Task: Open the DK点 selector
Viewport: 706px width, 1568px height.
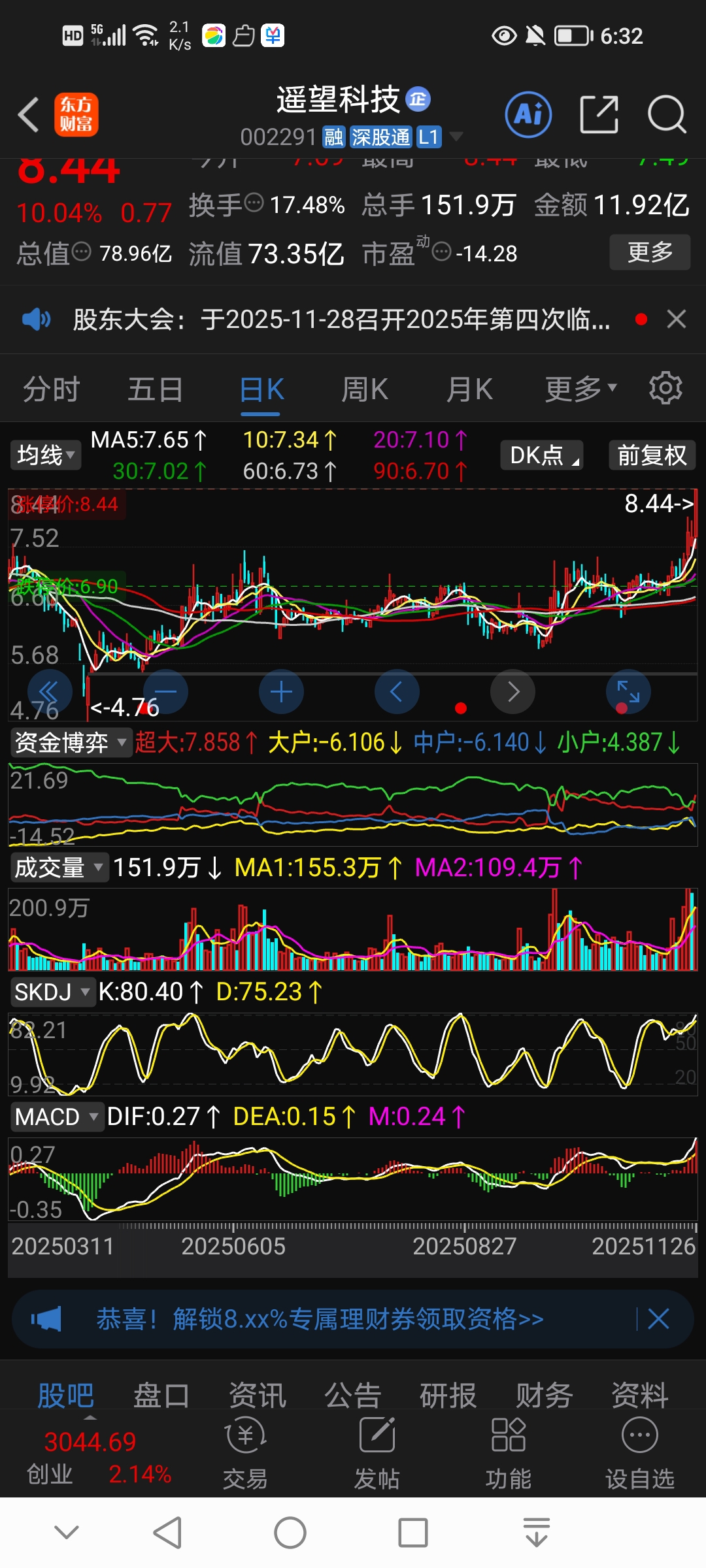Action: (x=542, y=455)
